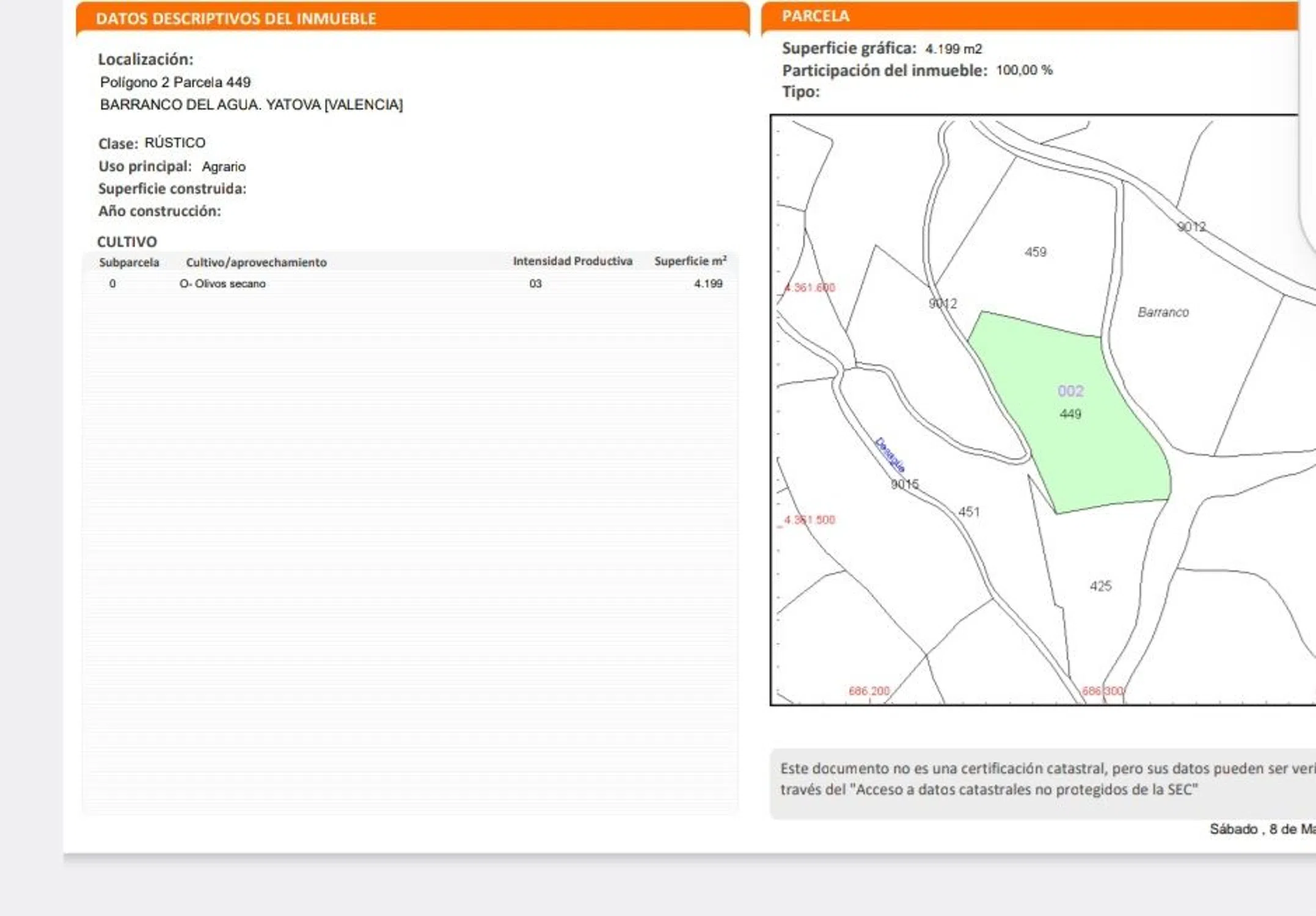Image resolution: width=1316 pixels, height=916 pixels.
Task: Click the blue street name text on map
Action: point(889,455)
